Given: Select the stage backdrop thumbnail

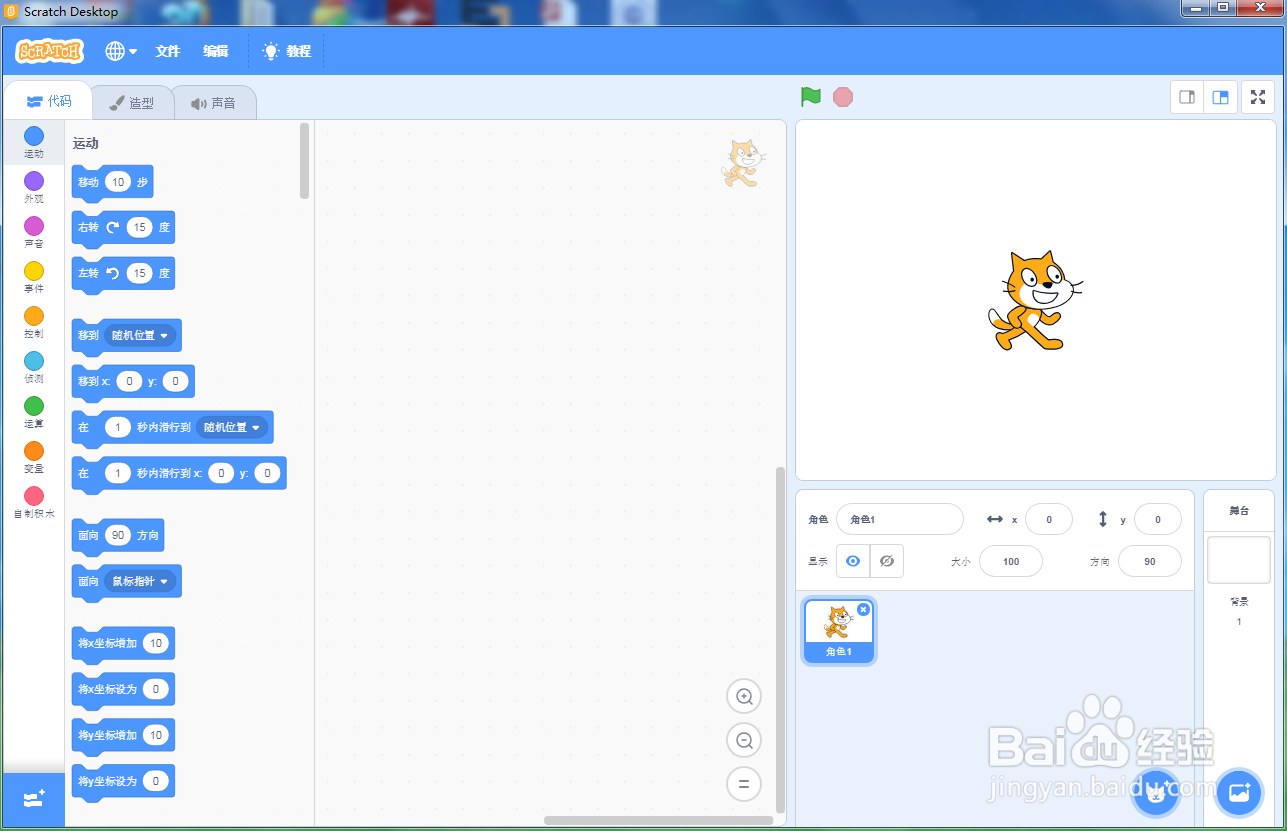Looking at the screenshot, I should click(1239, 560).
